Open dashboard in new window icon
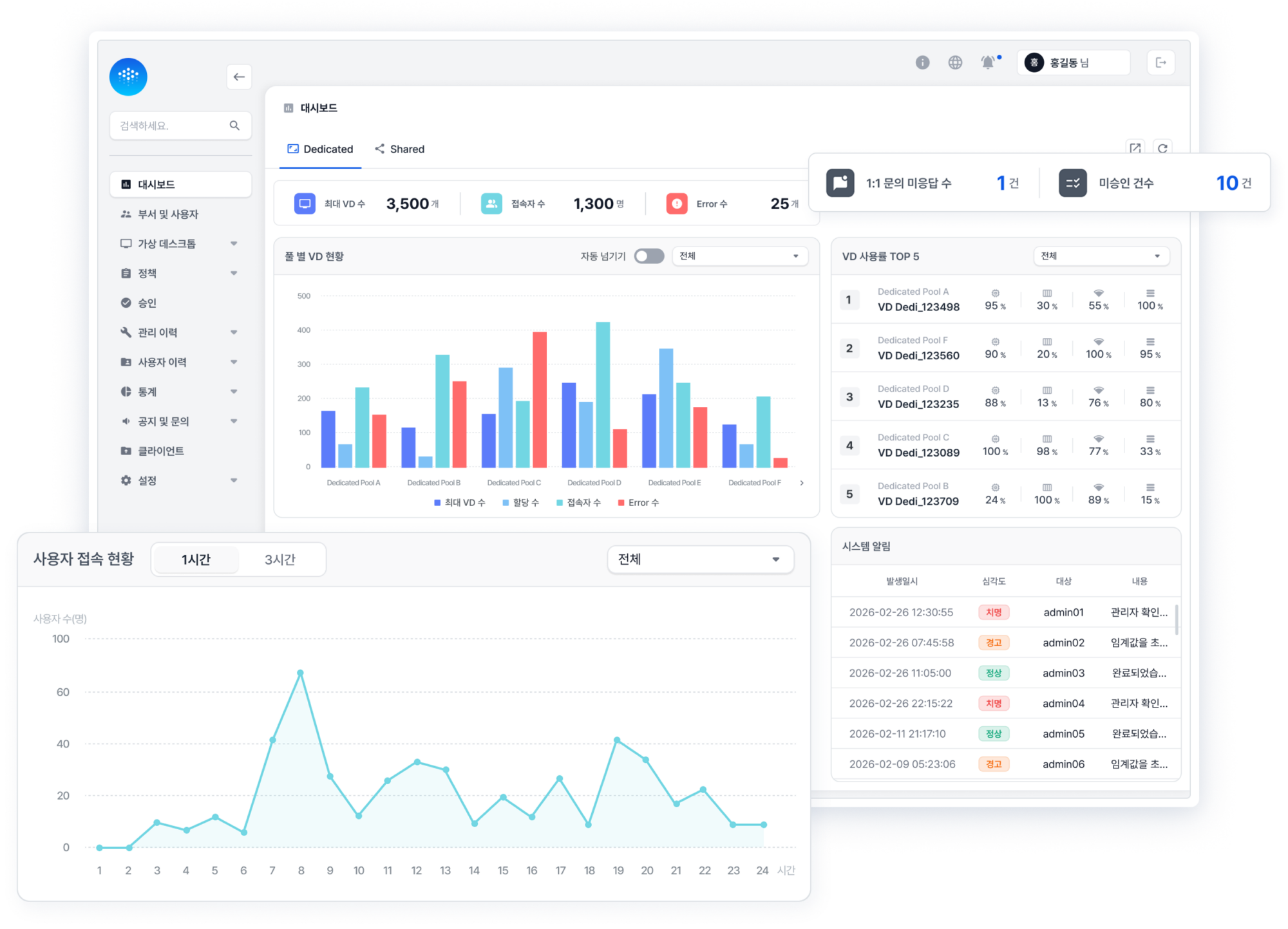Screen dimensions: 1288x929 pyautogui.click(x=1135, y=148)
